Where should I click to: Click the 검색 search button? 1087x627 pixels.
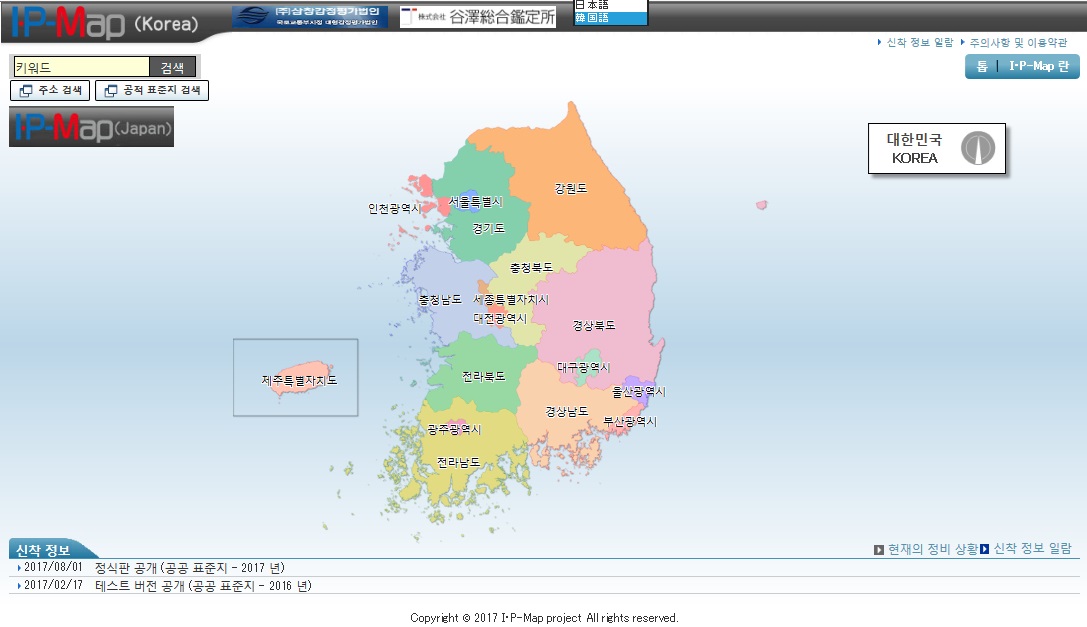(x=173, y=67)
